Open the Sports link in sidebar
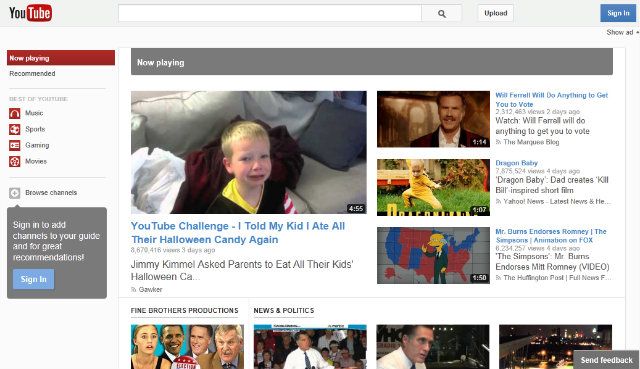 [x=35, y=129]
